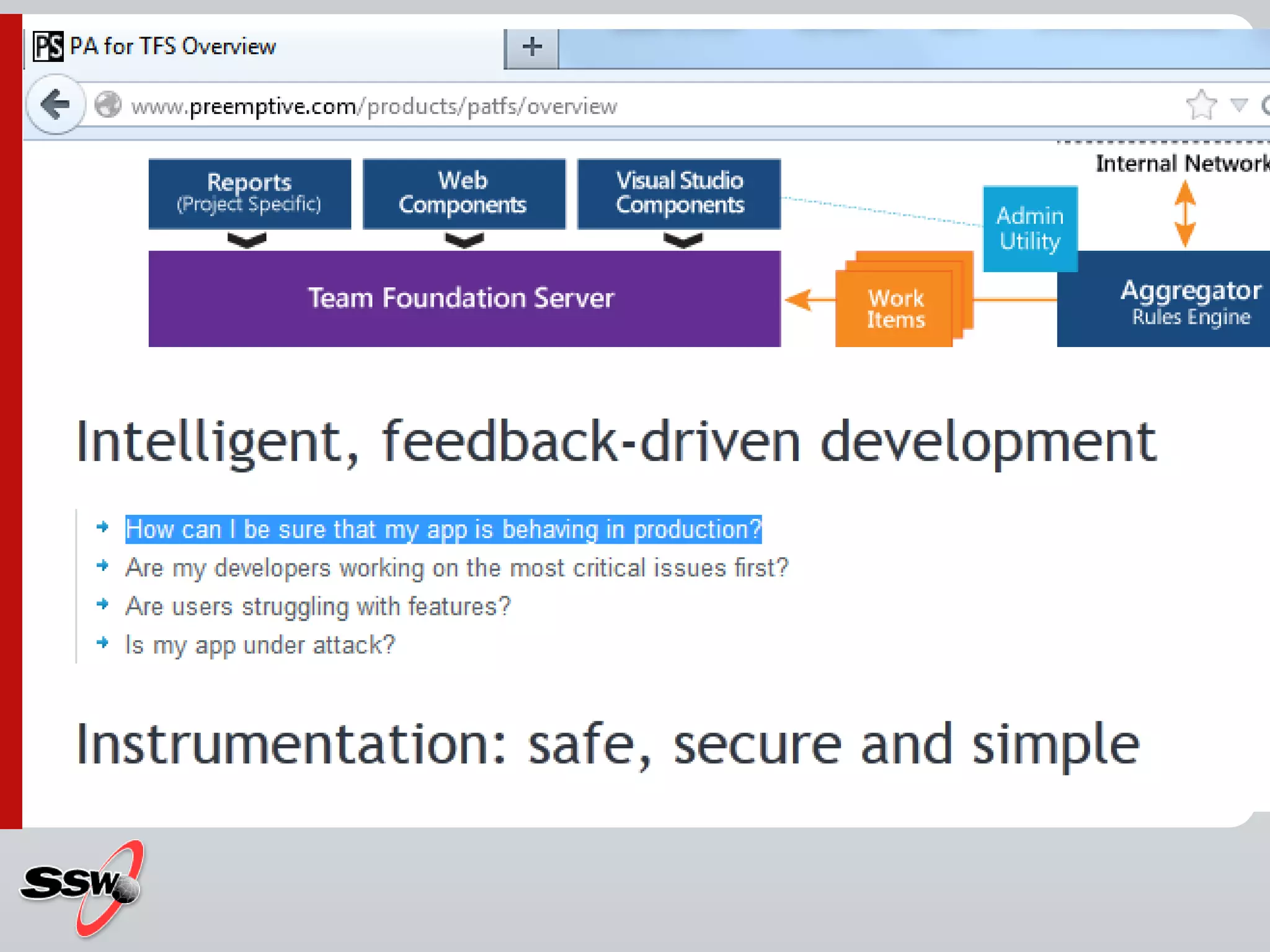Click the critical issues first question
The width and height of the screenshot is (1270, 952).
coord(456,568)
